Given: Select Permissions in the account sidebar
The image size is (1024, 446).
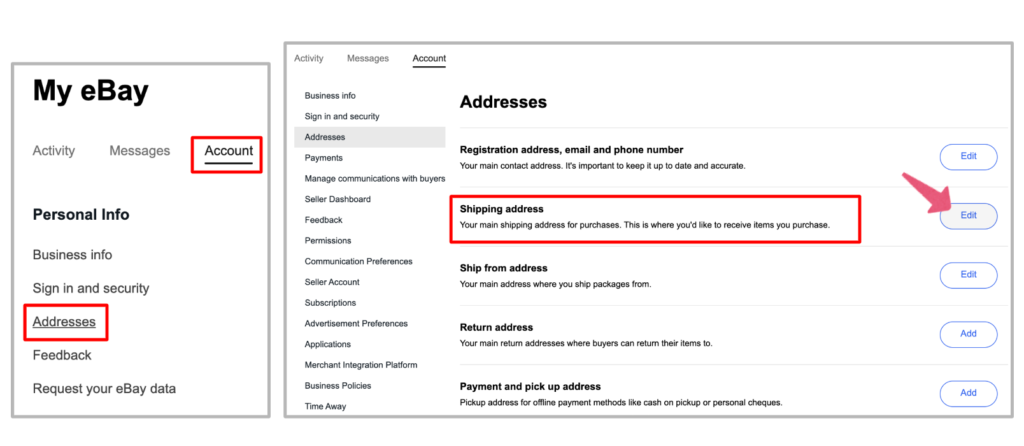Looking at the screenshot, I should pyautogui.click(x=328, y=241).
